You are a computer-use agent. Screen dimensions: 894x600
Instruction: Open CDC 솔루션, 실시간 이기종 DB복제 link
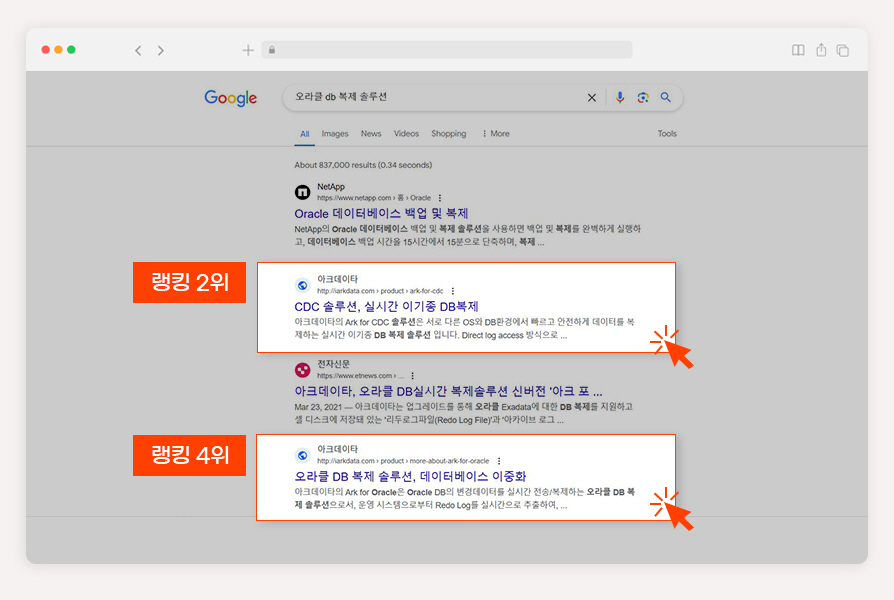pos(386,306)
